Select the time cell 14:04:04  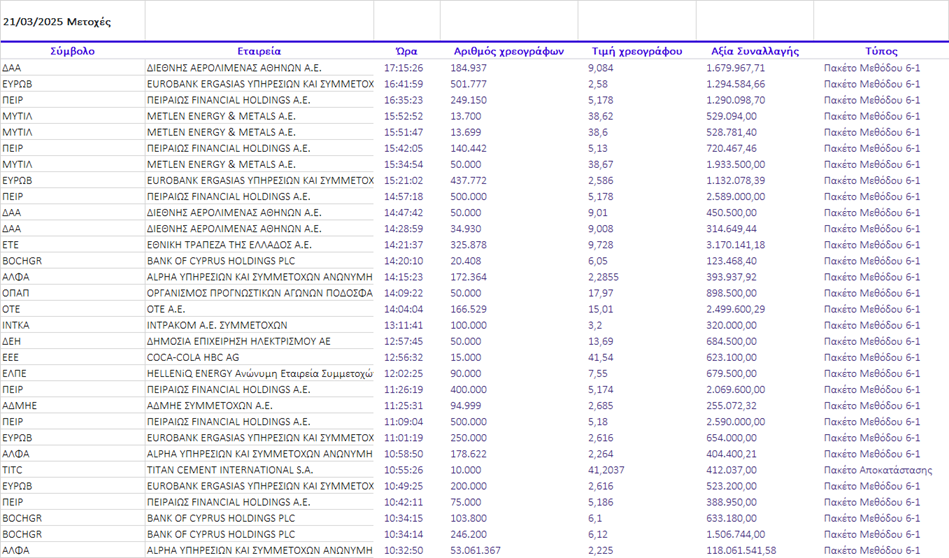point(404,309)
